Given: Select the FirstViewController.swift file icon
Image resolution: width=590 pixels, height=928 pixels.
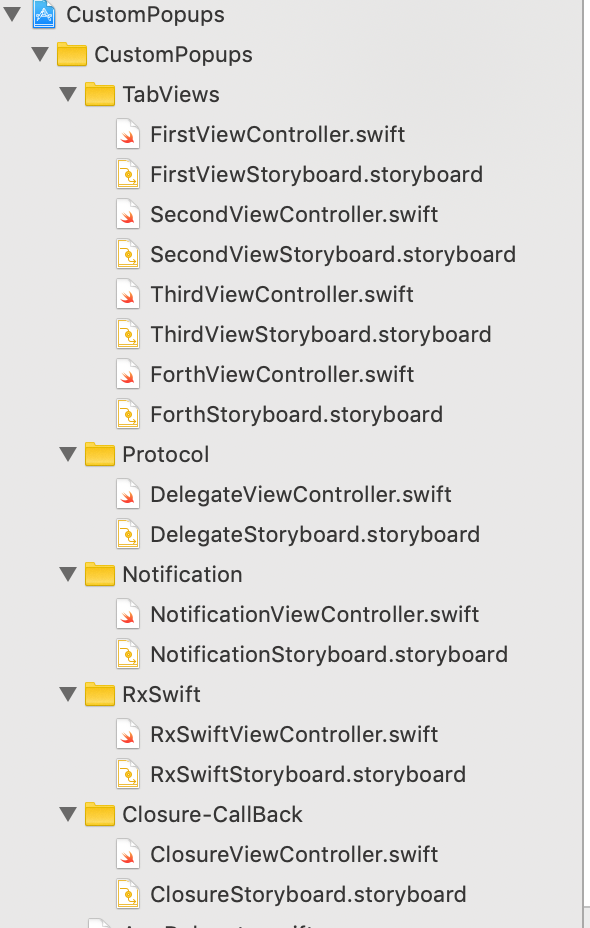Looking at the screenshot, I should [127, 133].
